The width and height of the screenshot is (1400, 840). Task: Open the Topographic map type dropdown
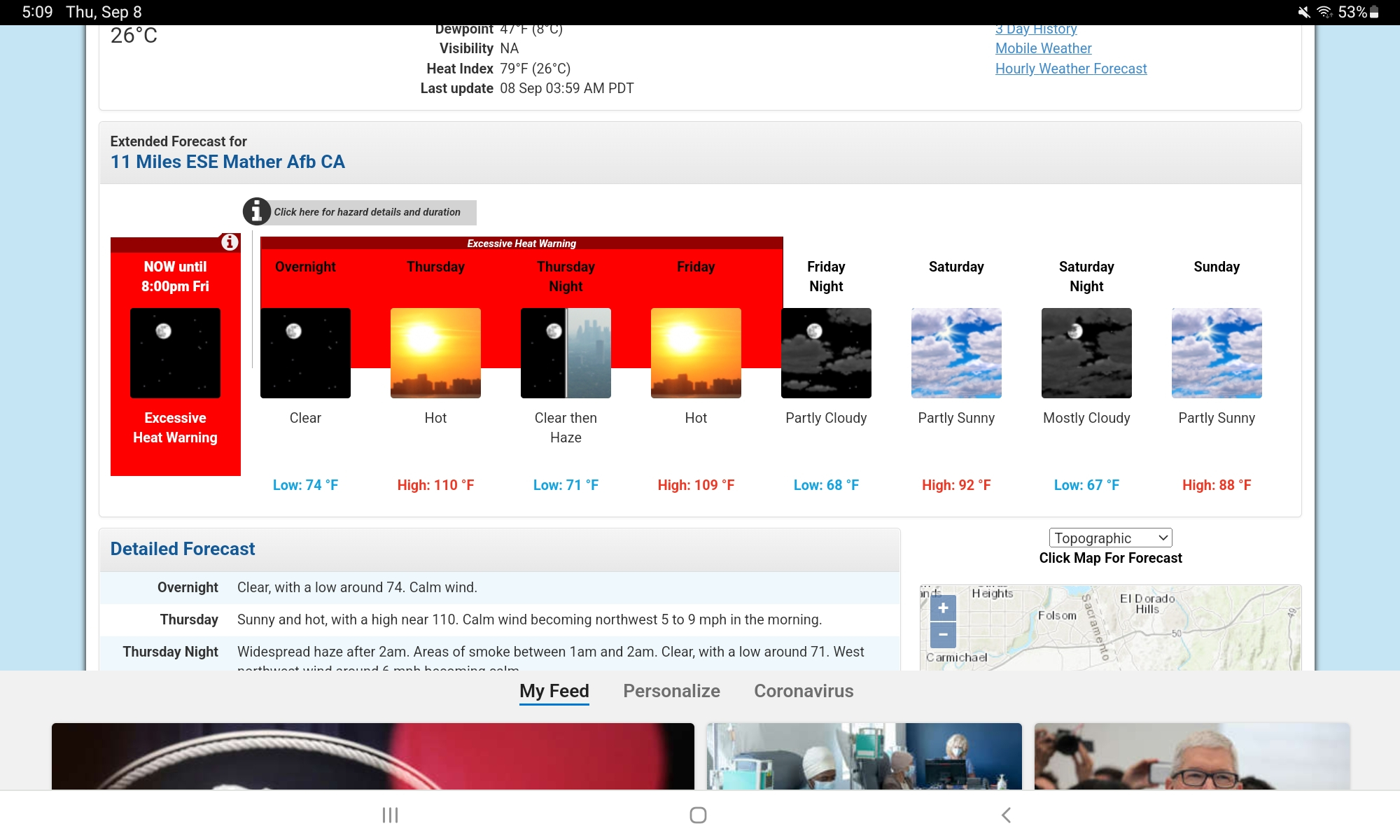(1110, 538)
